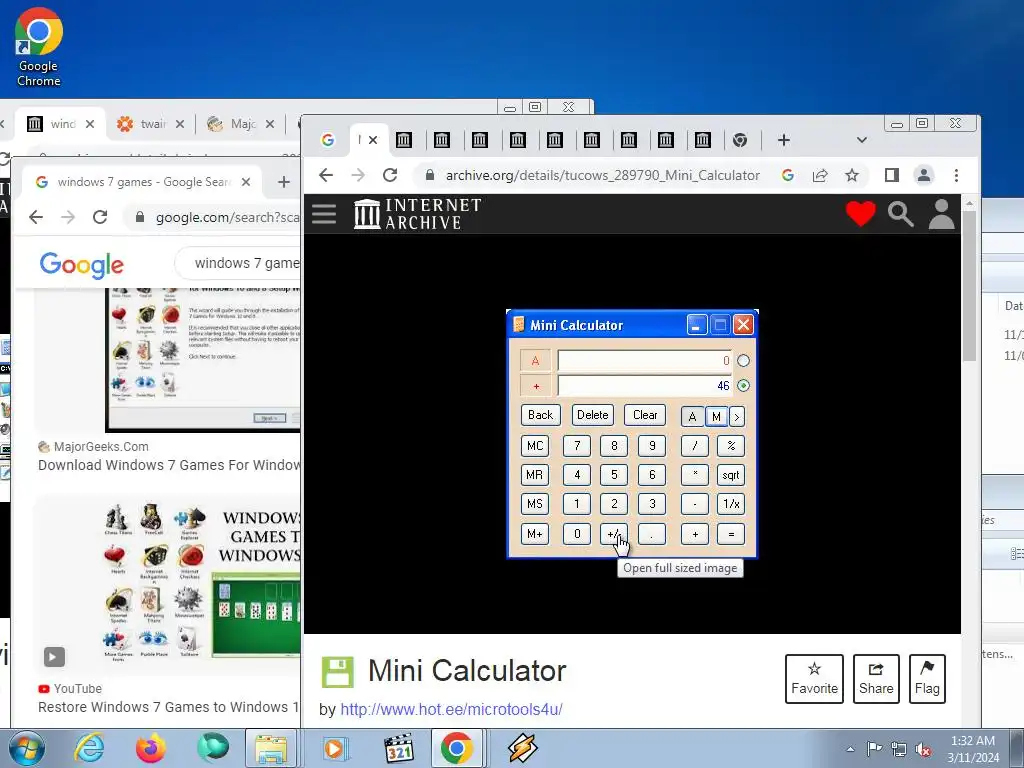Click the calculator Back button

(x=541, y=415)
